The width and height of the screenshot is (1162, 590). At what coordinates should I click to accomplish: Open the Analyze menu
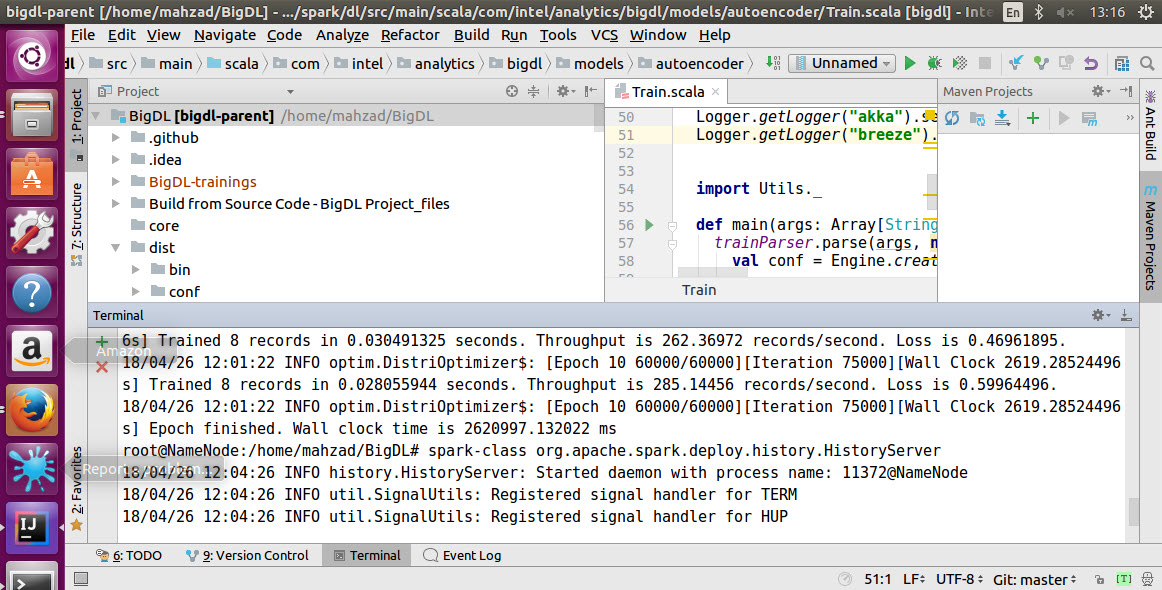pos(342,35)
